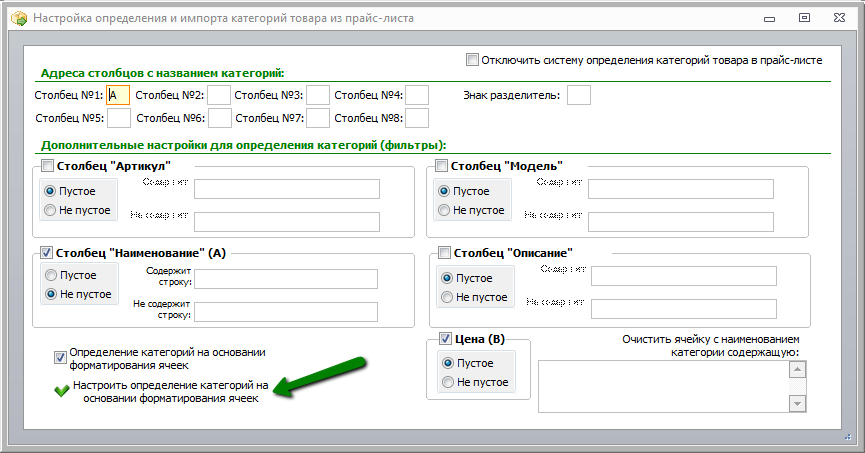Focus the Знак разделитель field
Image resolution: width=865 pixels, height=453 pixels.
point(579,95)
